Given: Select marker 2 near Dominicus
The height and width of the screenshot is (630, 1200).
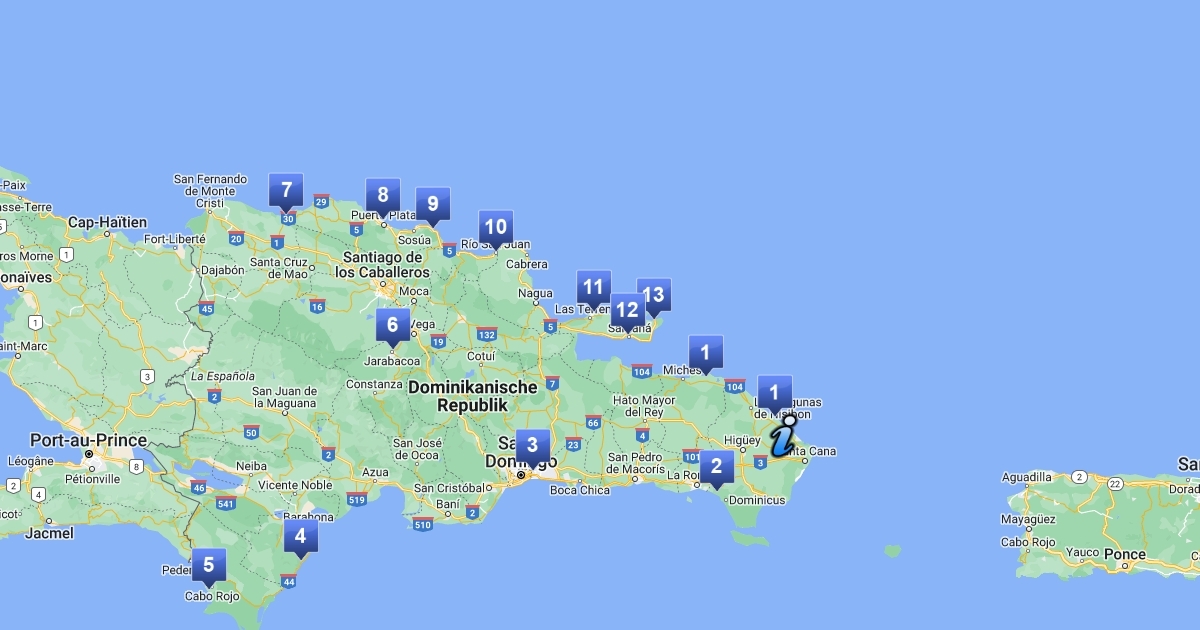Looking at the screenshot, I should tap(716, 466).
